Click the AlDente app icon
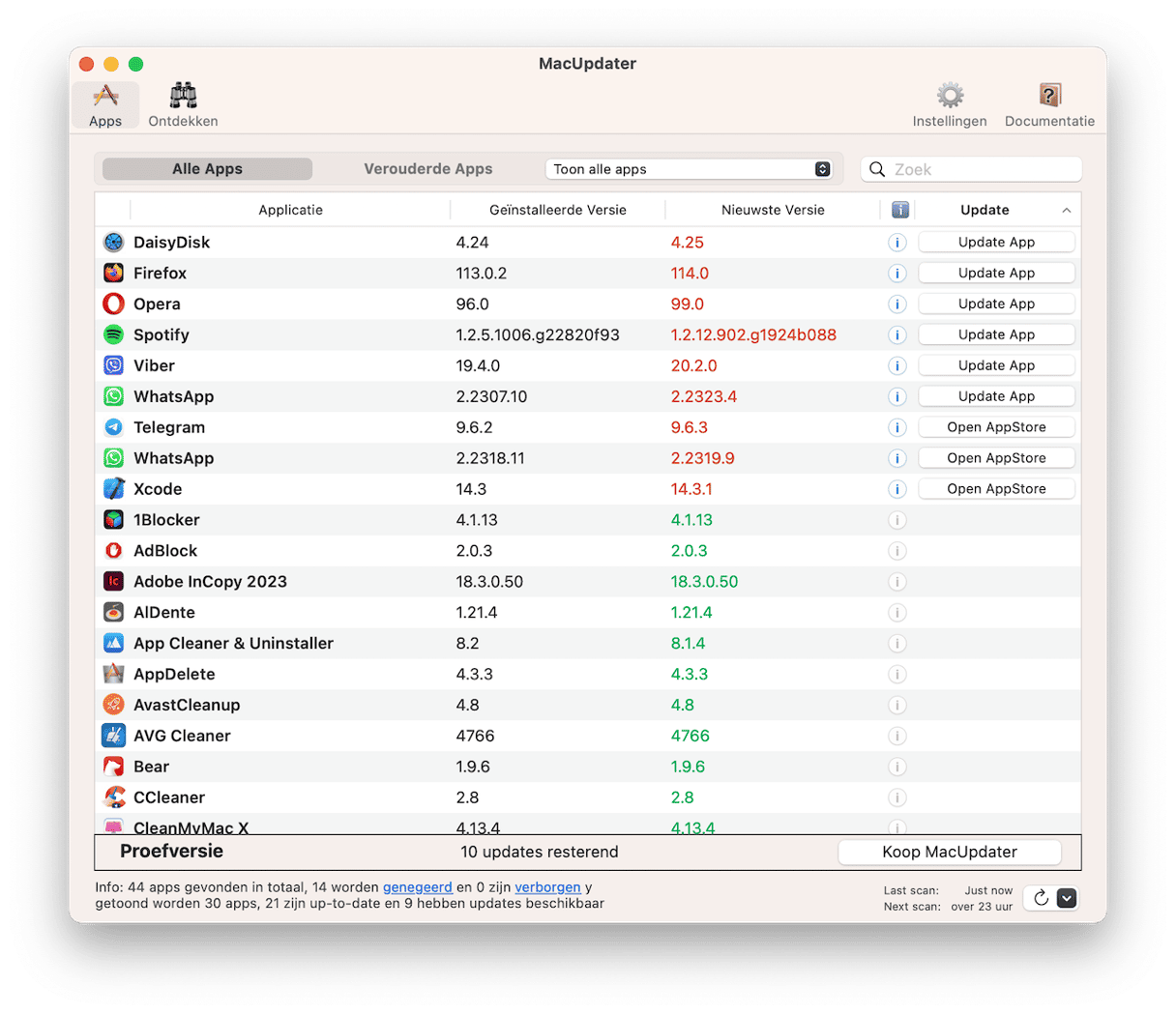1176x1014 pixels. (113, 613)
